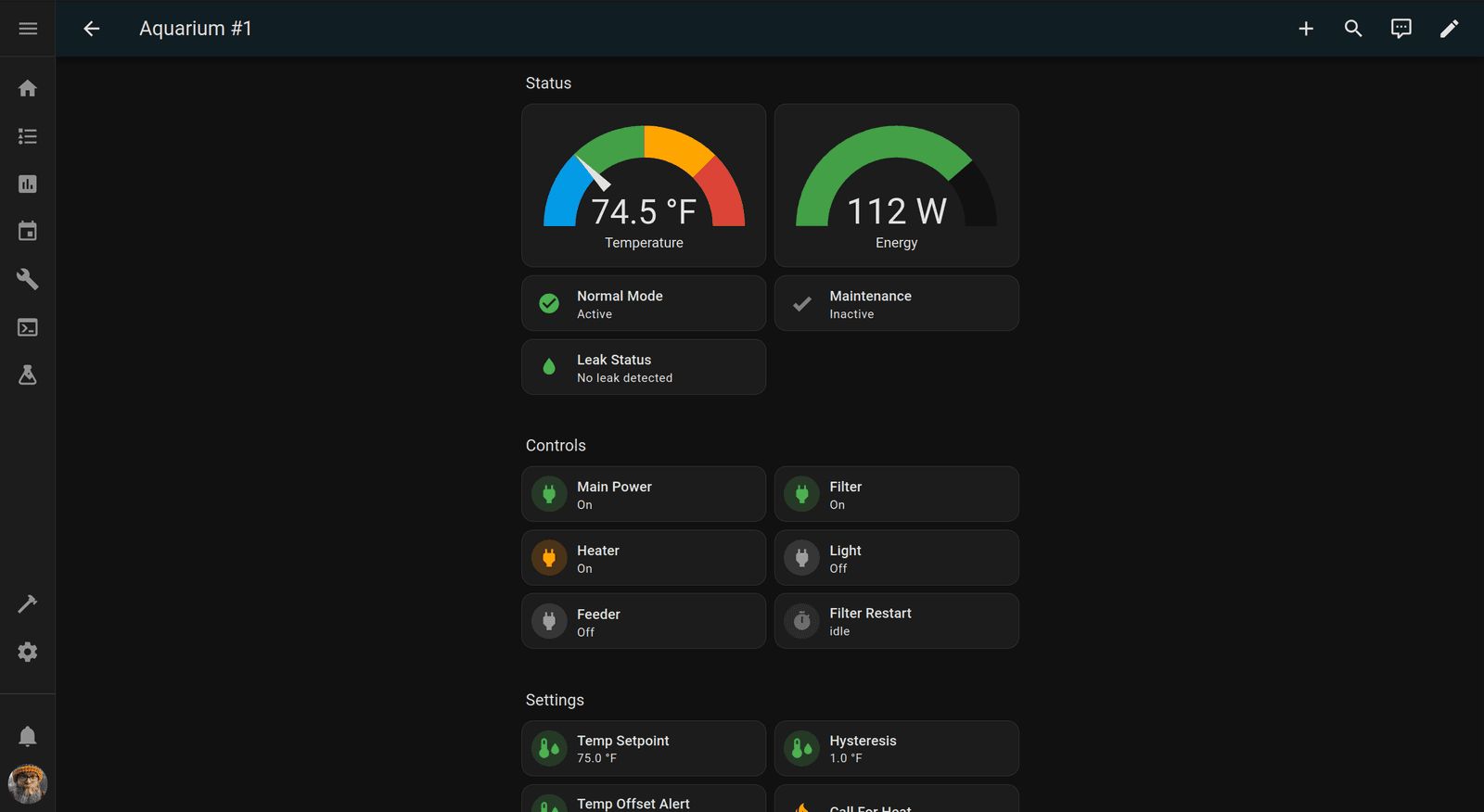
Task: Open the flask icon in the sidebar
Action: pos(28,374)
